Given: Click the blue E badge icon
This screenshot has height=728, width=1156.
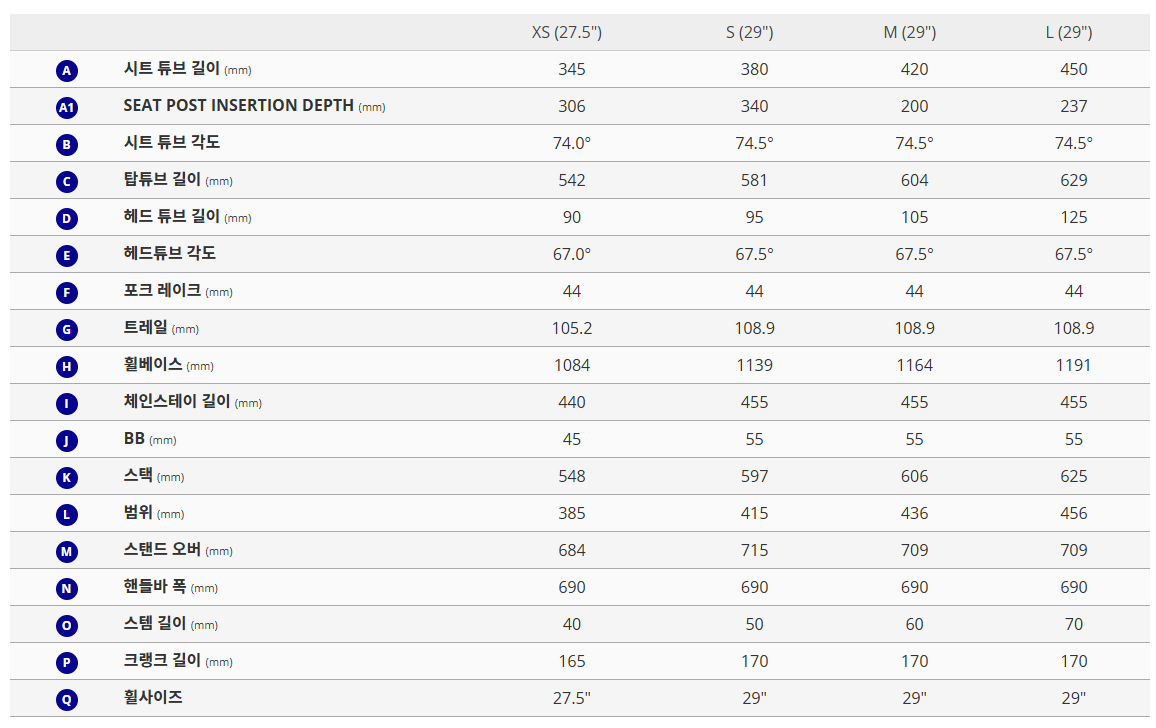Looking at the screenshot, I should pos(67,255).
